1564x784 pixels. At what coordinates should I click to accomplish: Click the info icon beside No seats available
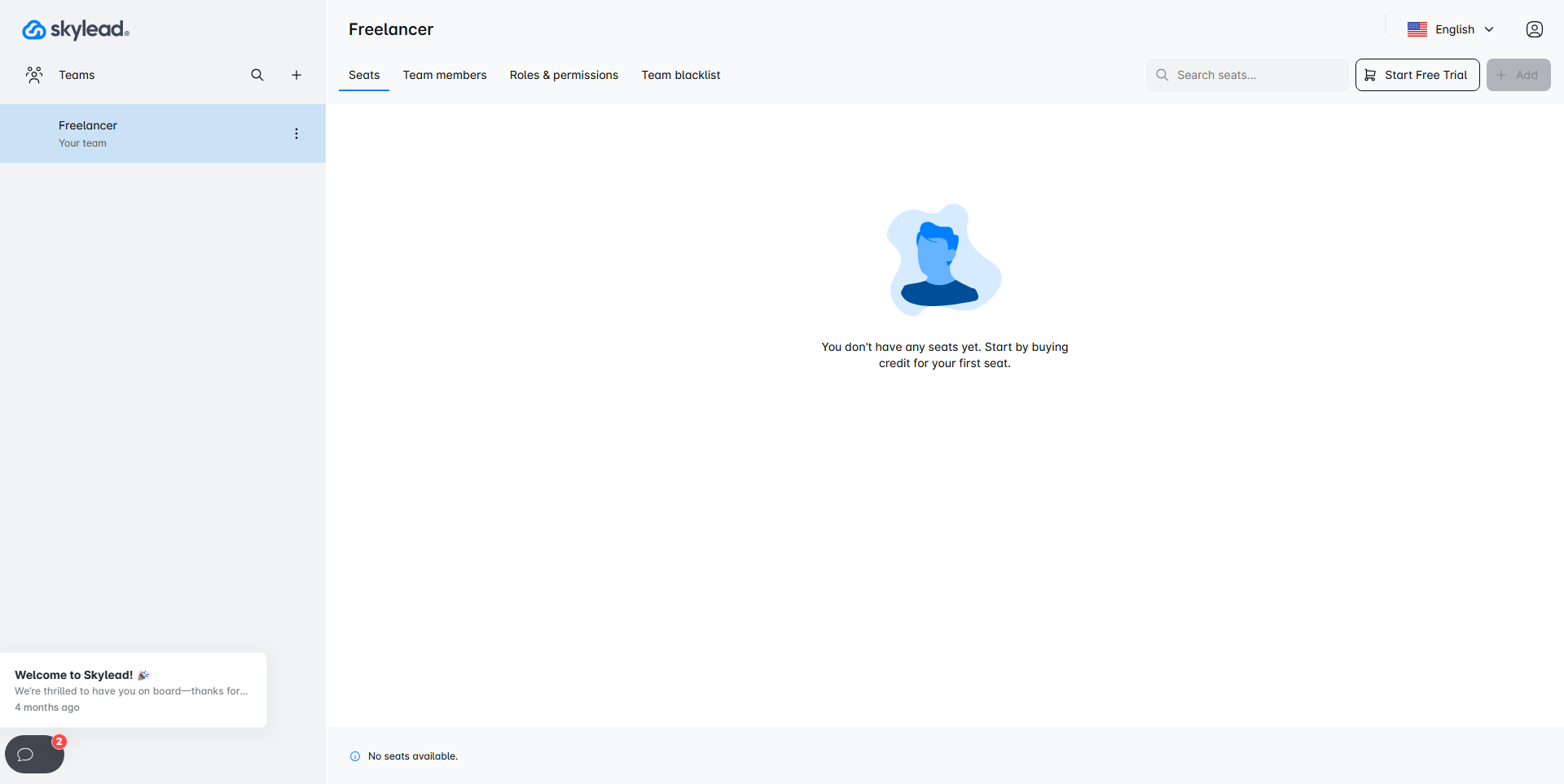pyautogui.click(x=355, y=756)
